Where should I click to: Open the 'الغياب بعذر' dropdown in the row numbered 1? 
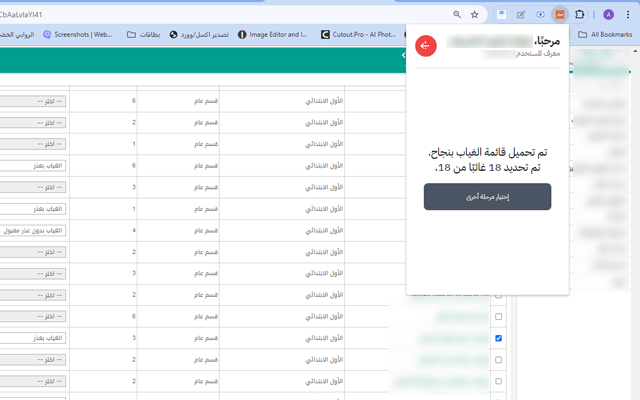pyautogui.click(x=33, y=209)
